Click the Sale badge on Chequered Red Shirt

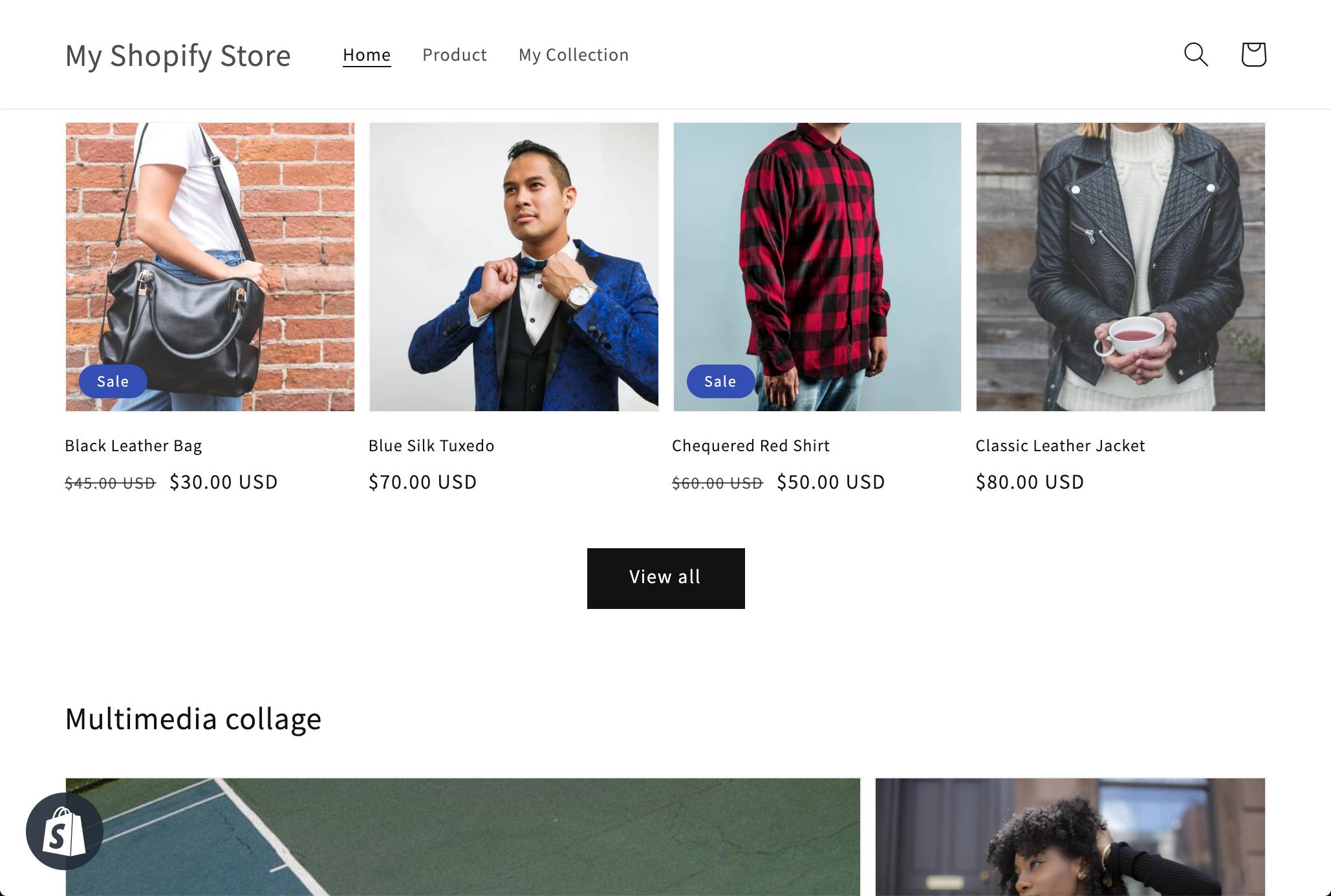[x=720, y=381]
